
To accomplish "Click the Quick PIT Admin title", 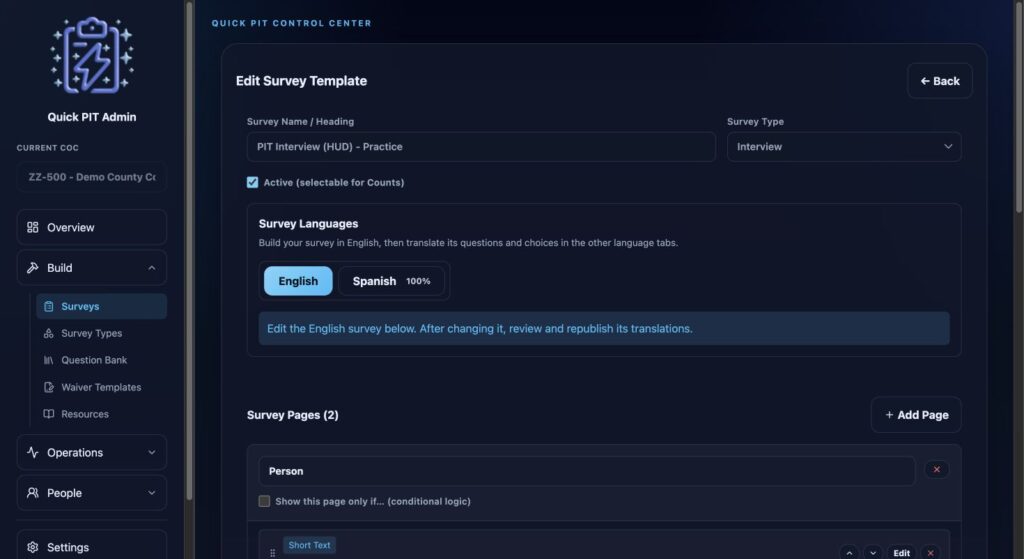I will (x=92, y=117).
